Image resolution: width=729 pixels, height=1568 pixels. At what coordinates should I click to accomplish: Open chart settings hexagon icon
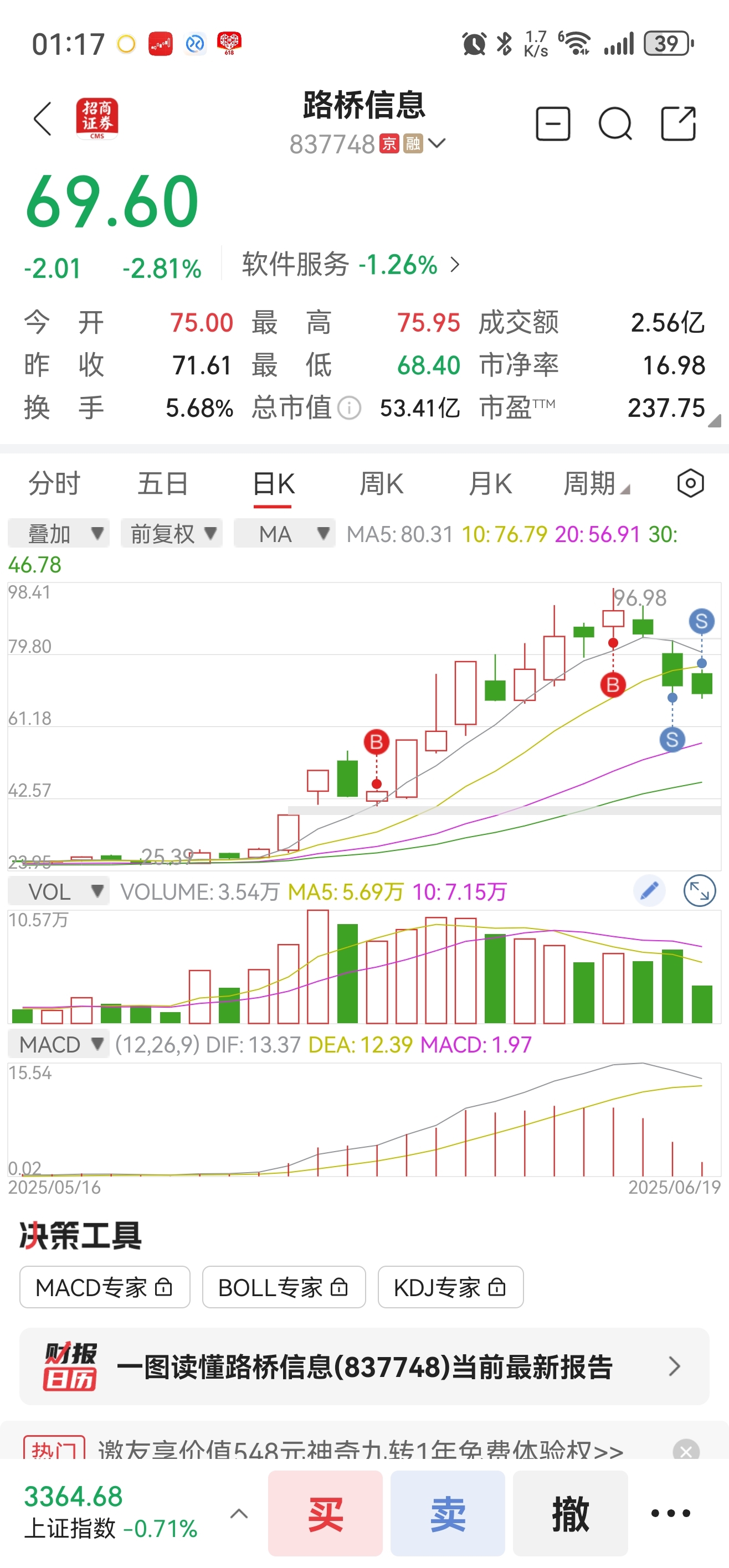(691, 484)
